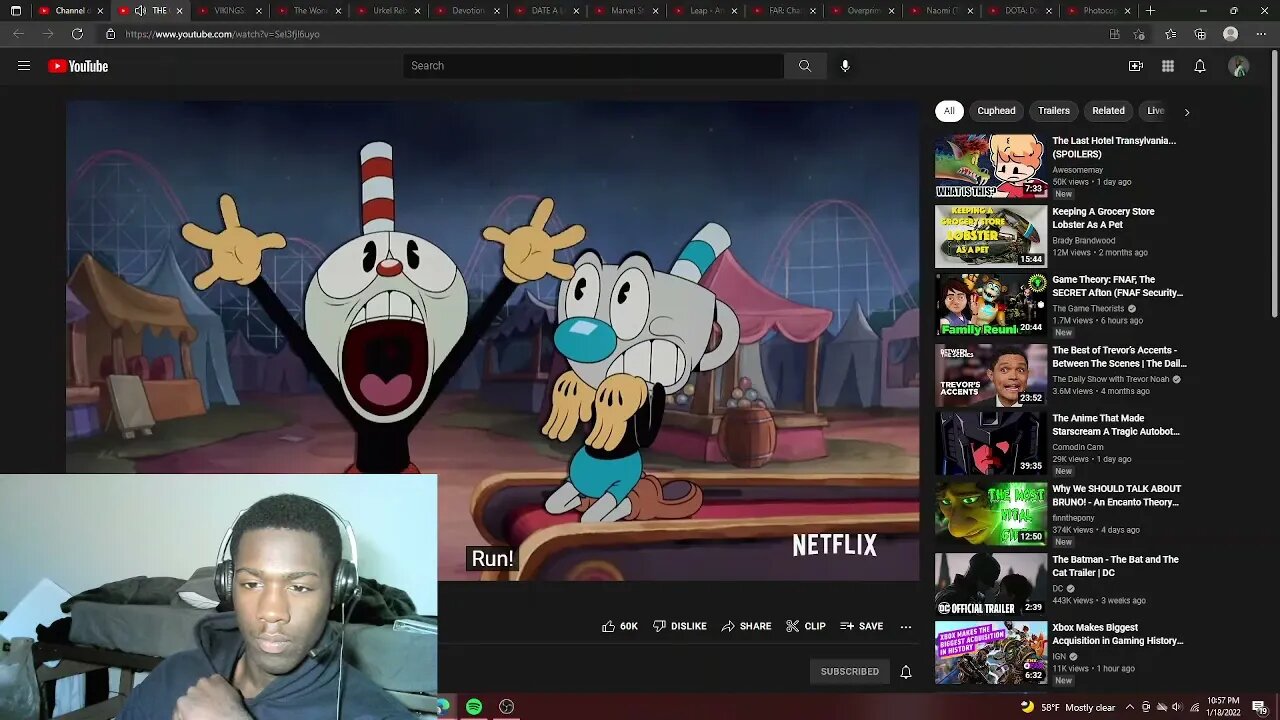The height and width of the screenshot is (720, 1280).
Task: Start voice search with the microphone icon
Action: 845,66
